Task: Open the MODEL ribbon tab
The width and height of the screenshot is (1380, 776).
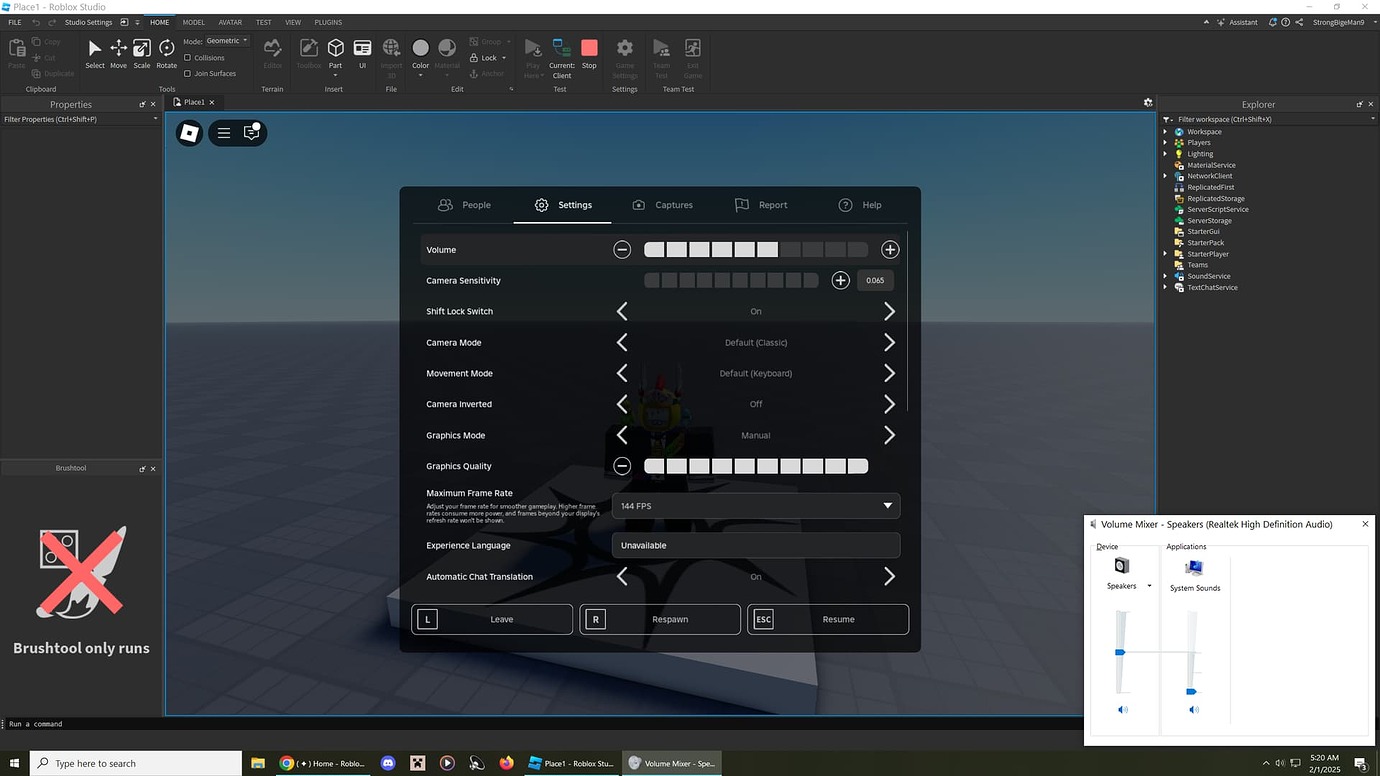Action: click(193, 22)
